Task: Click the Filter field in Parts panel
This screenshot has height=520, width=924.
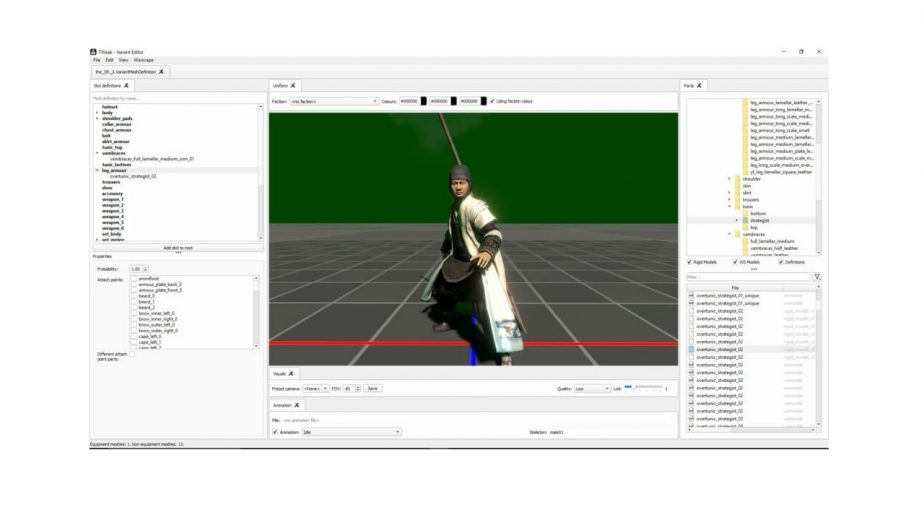Action: click(x=748, y=277)
